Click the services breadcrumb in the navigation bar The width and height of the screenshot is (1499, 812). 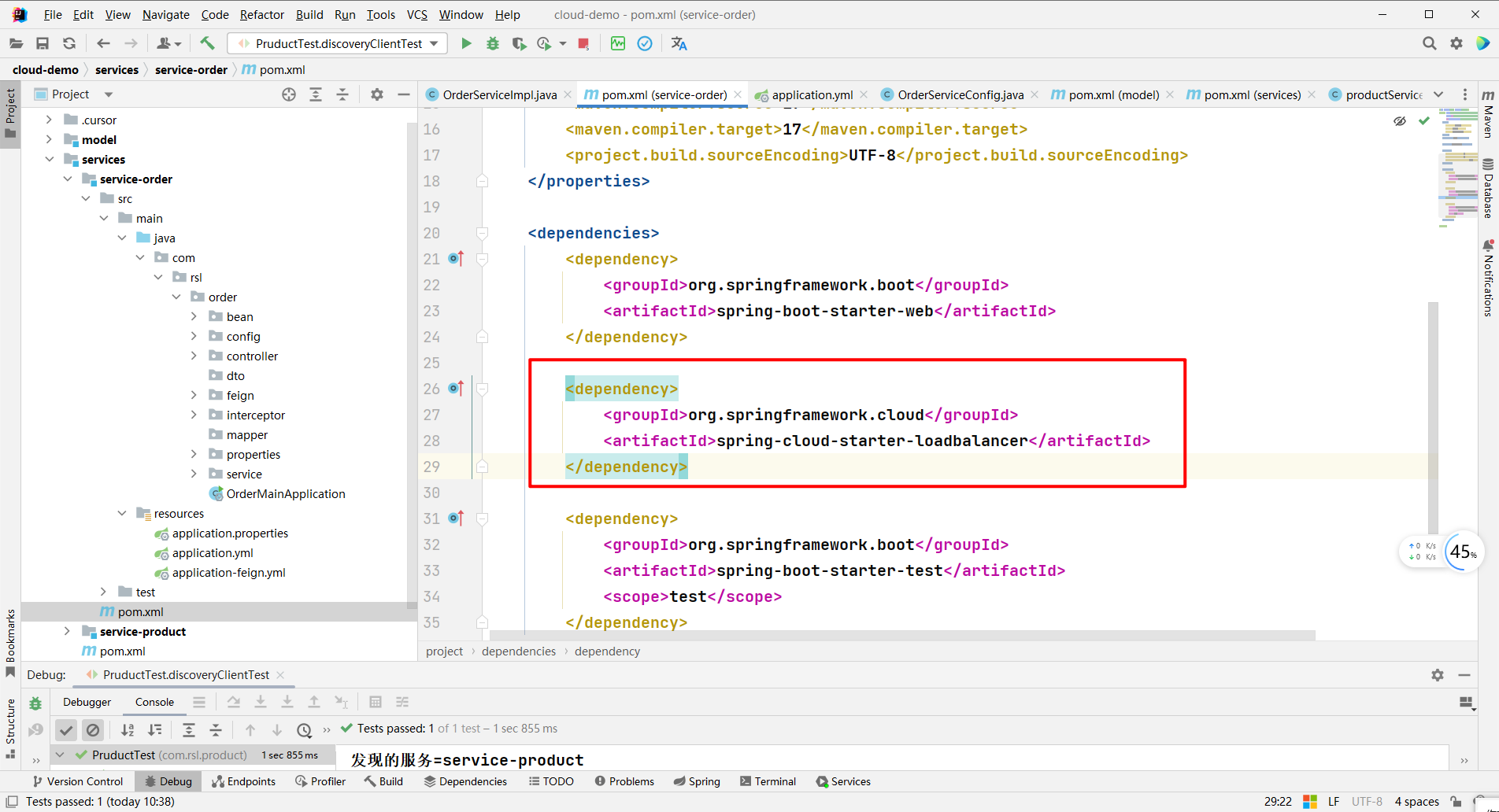coord(117,70)
